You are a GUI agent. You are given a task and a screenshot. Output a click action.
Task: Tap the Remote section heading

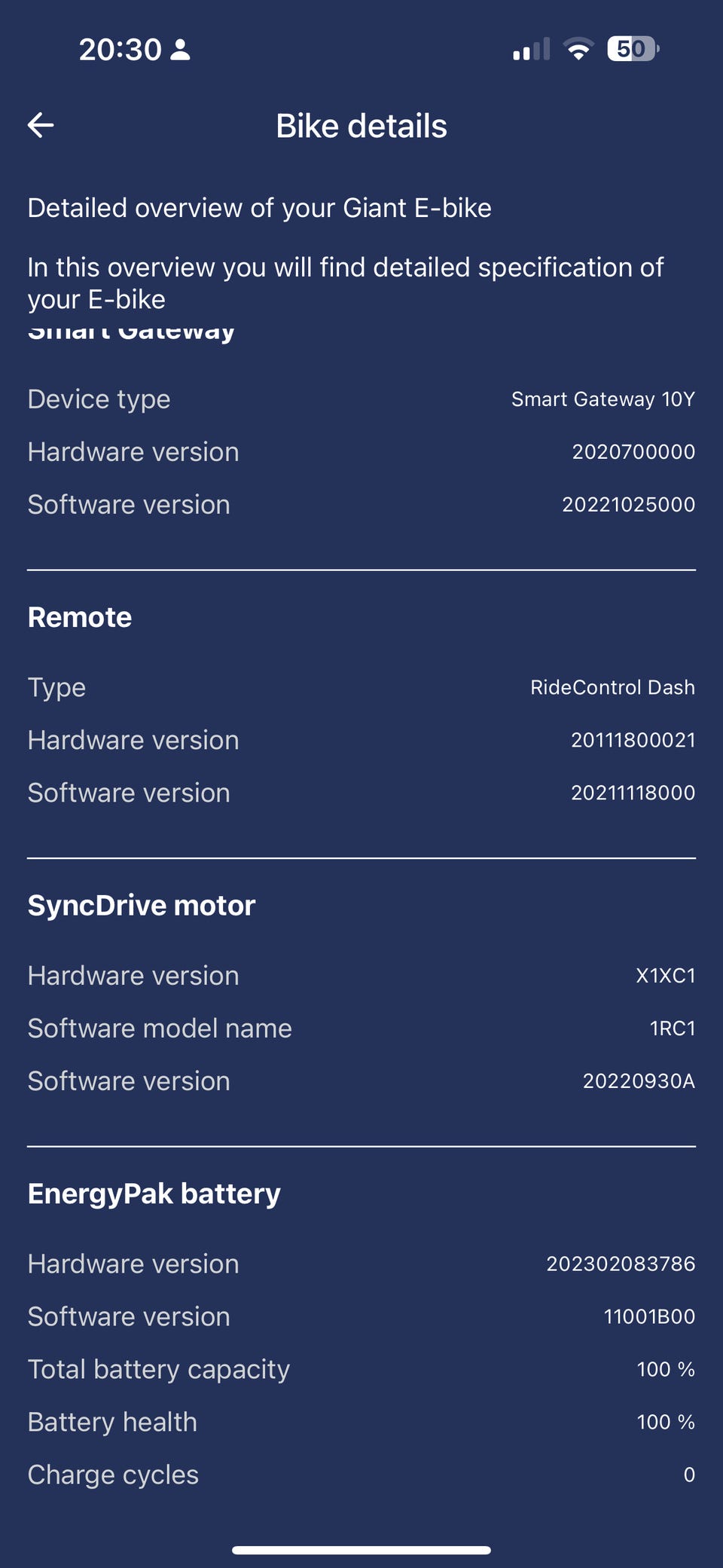tap(80, 617)
